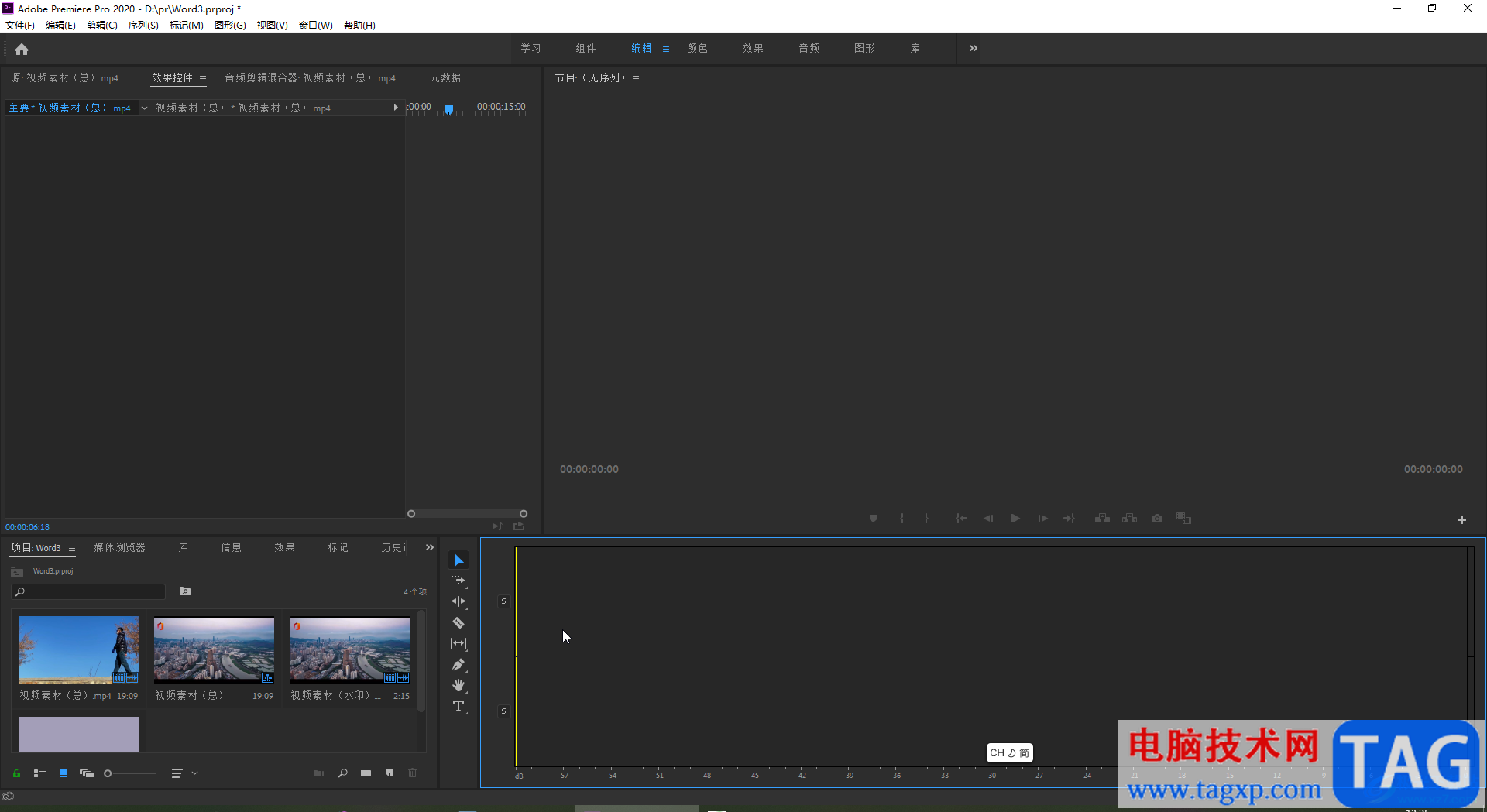The width and height of the screenshot is (1487, 812).
Task: Open Effect Controls panel menu
Action: point(203,78)
